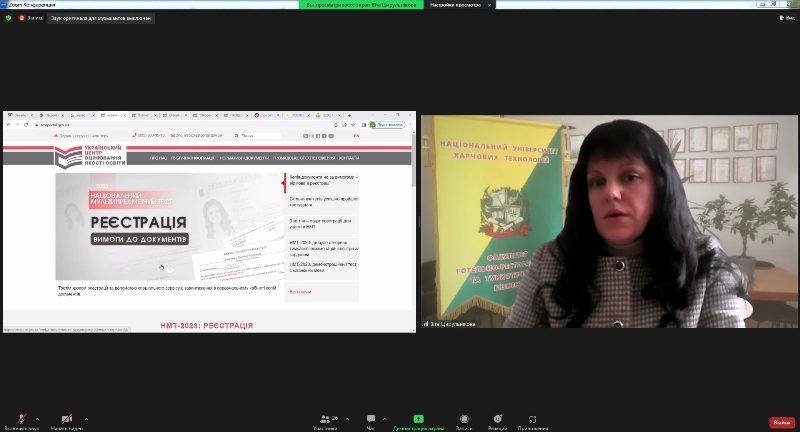Click the red recording indicator Запись
Image resolution: width=800 pixels, height=432 pixels.
31,18
